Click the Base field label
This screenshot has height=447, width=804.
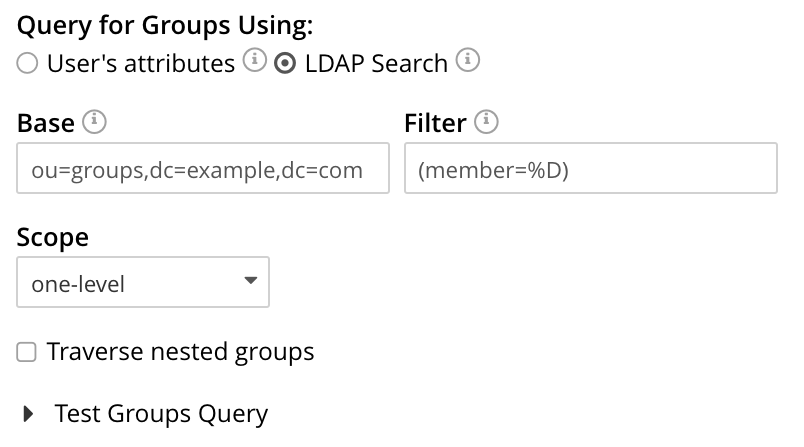(x=46, y=123)
